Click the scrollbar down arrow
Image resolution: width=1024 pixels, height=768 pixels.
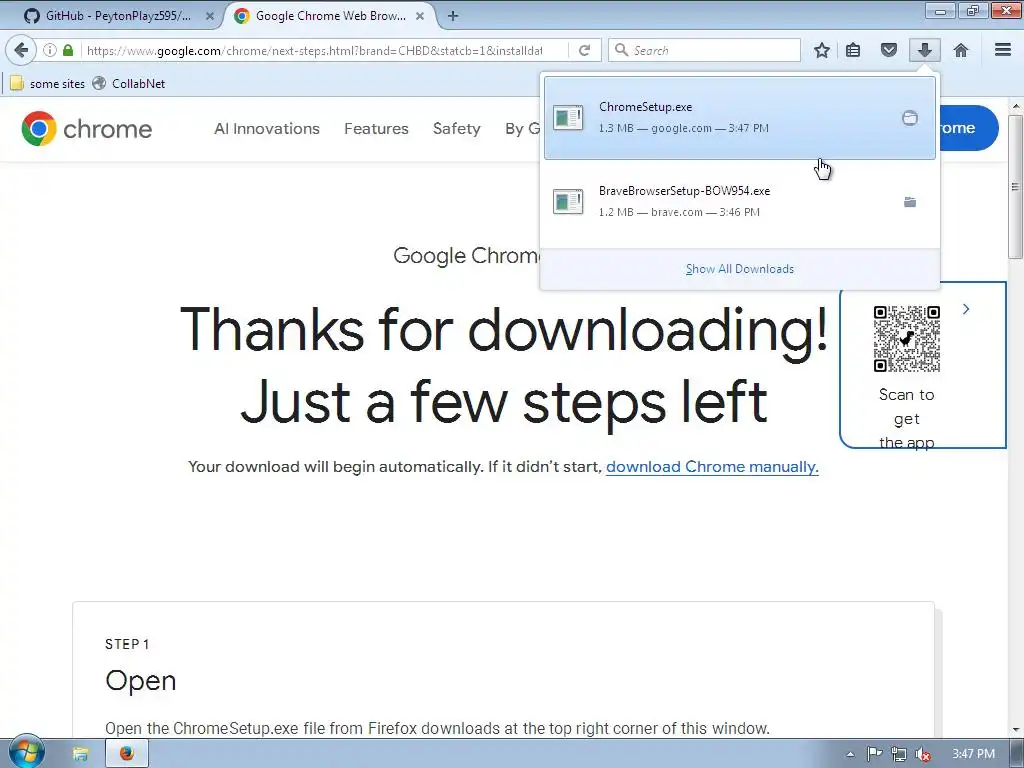[1016, 729]
